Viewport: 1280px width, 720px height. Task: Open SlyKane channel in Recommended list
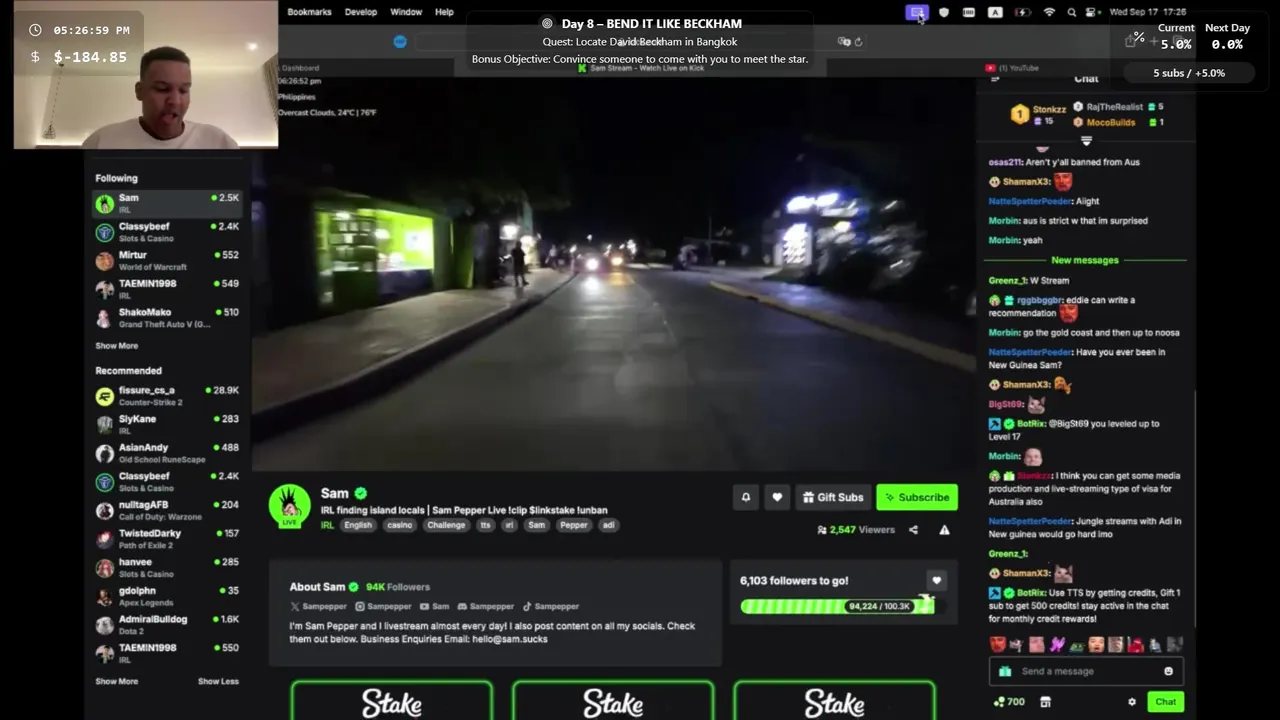click(x=167, y=424)
